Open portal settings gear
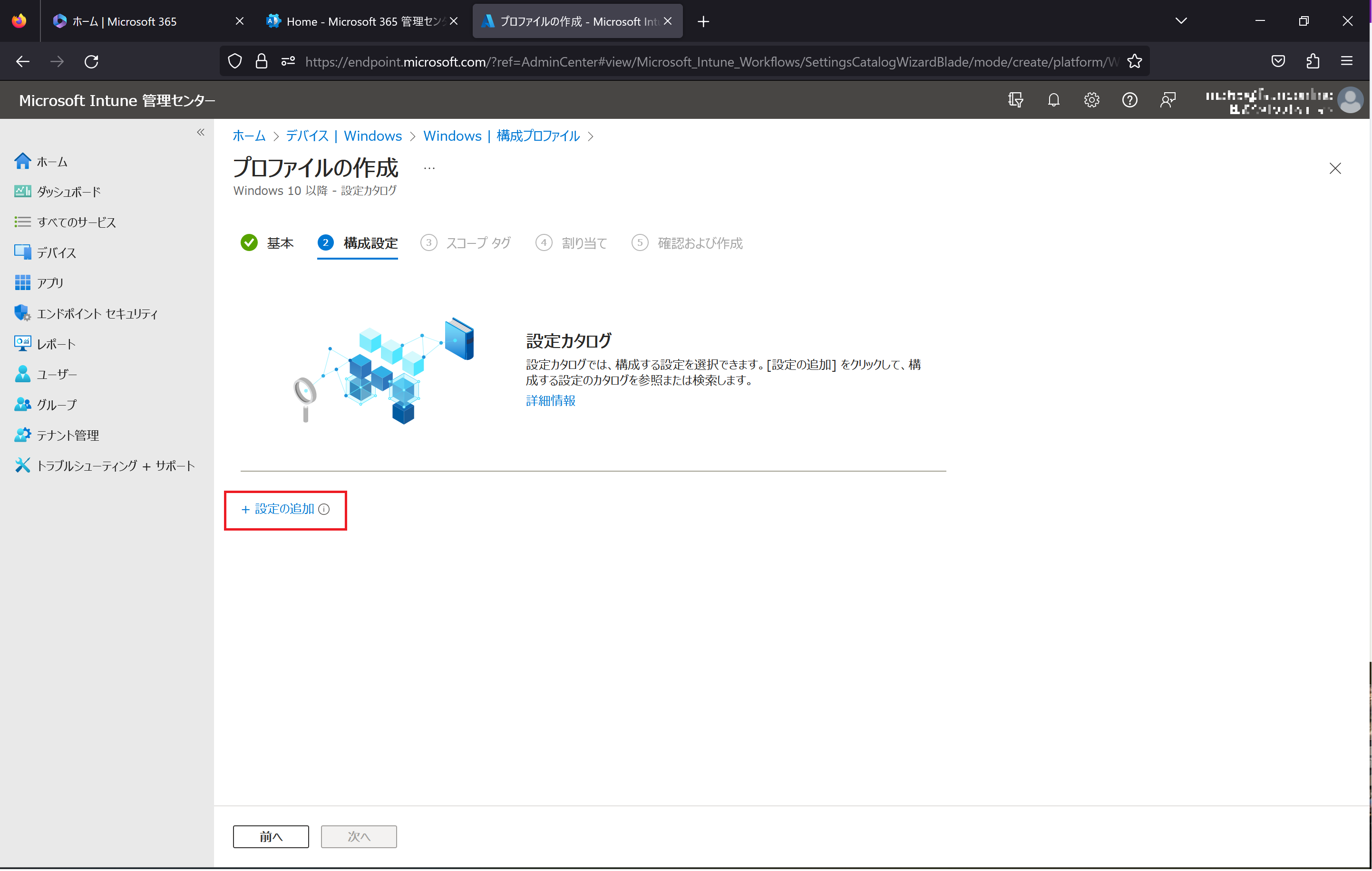 [1092, 100]
